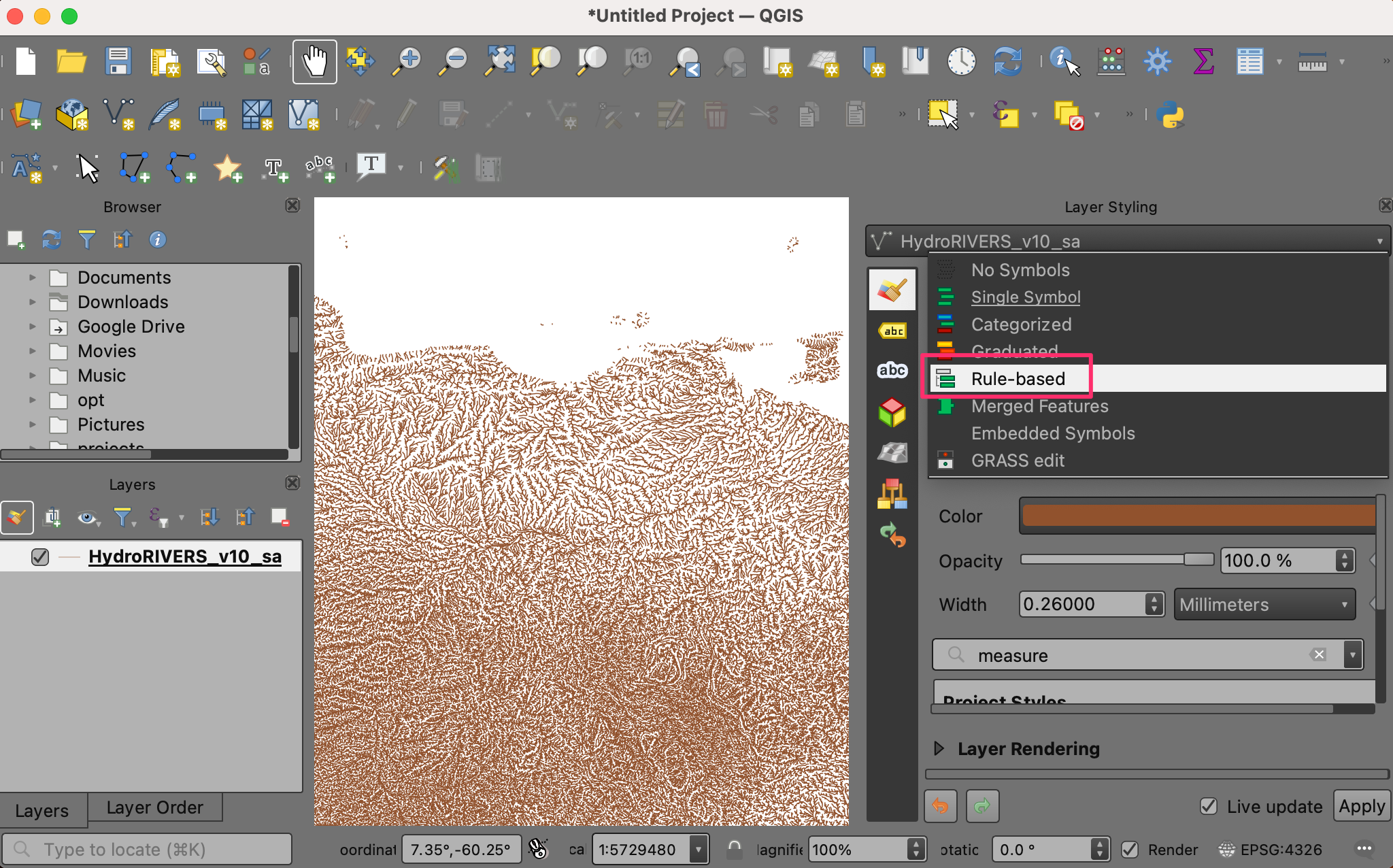Open the Labels tab in Layer Styling
The width and height of the screenshot is (1393, 868).
point(892,331)
